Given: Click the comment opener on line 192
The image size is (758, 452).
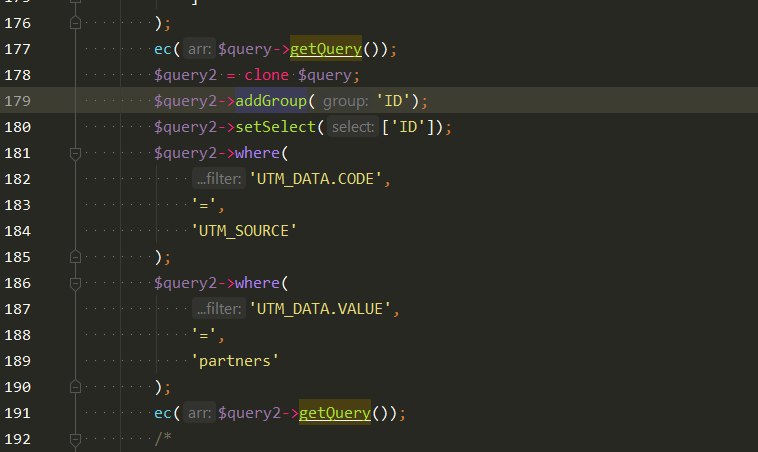Looking at the screenshot, I should click(163, 438).
